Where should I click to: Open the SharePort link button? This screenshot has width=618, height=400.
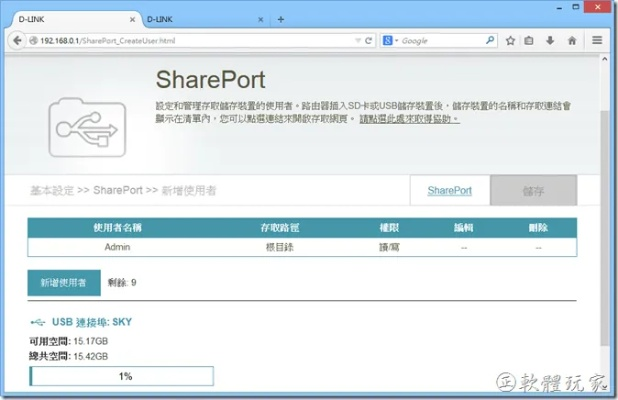(450, 191)
